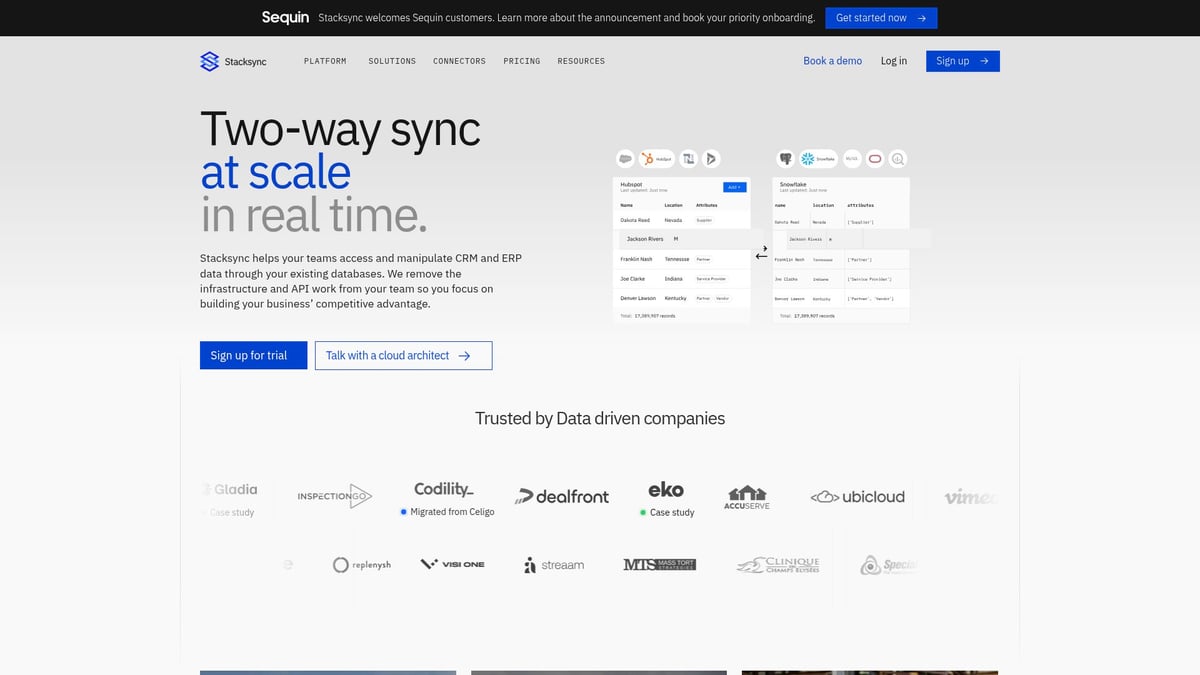
Task: Open the RESOURCES dropdown
Action: click(581, 61)
